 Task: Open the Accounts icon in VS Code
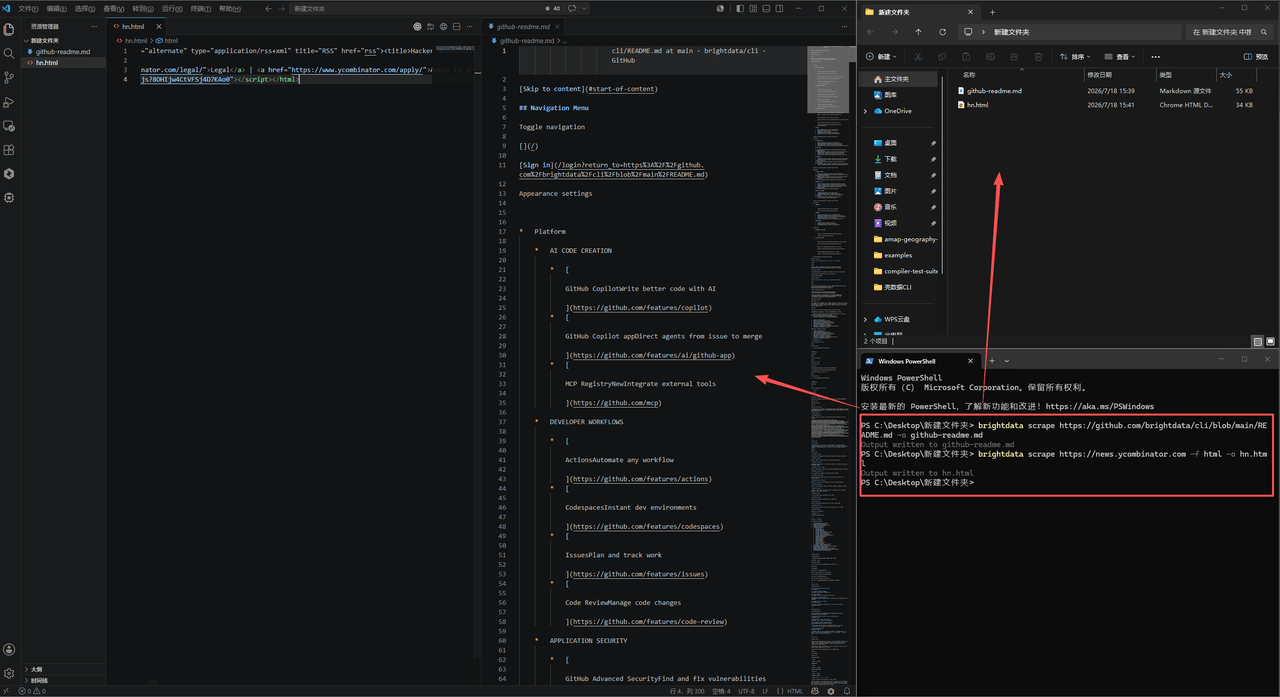9,650
